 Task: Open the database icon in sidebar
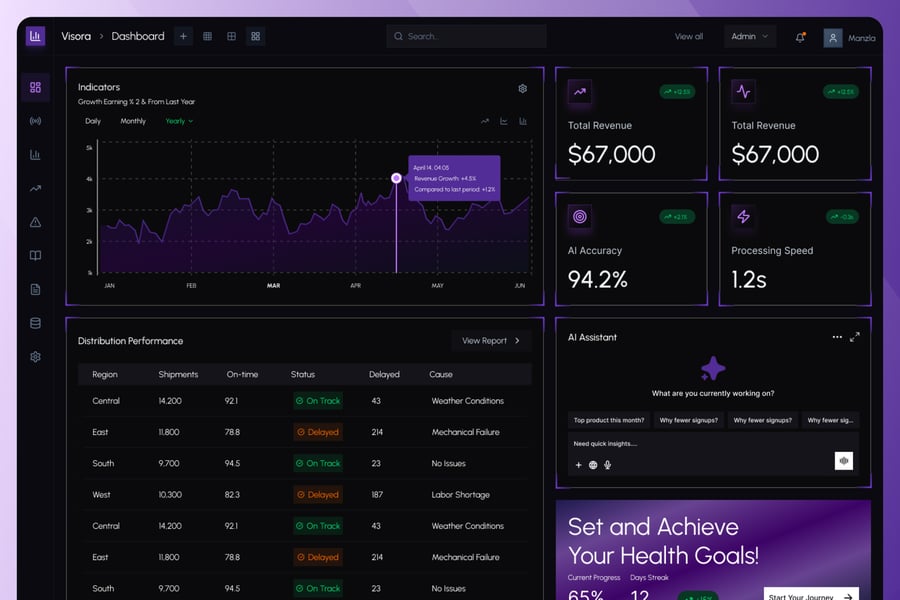[x=35, y=323]
